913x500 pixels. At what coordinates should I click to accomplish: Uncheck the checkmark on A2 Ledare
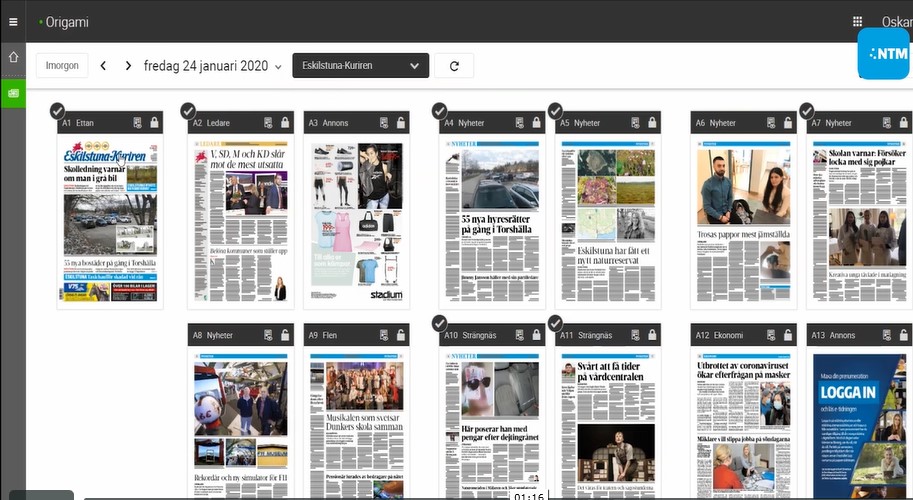click(187, 111)
